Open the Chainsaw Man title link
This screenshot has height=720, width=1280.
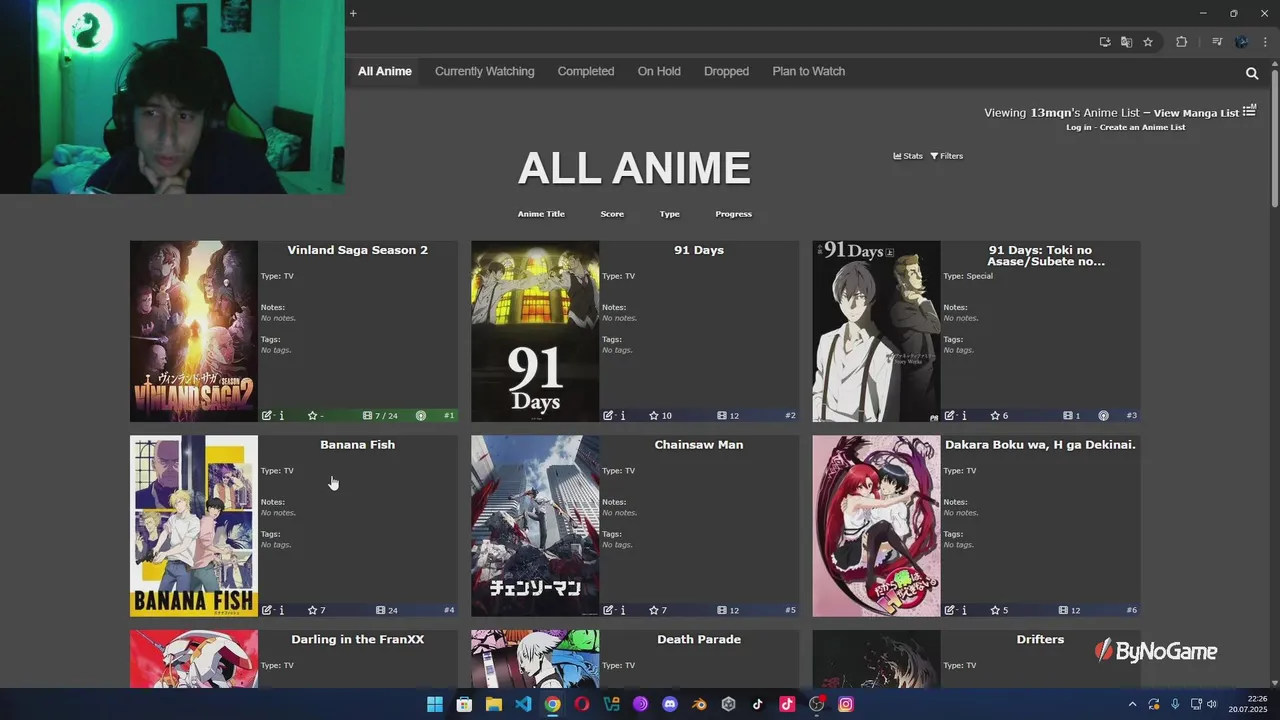(699, 445)
